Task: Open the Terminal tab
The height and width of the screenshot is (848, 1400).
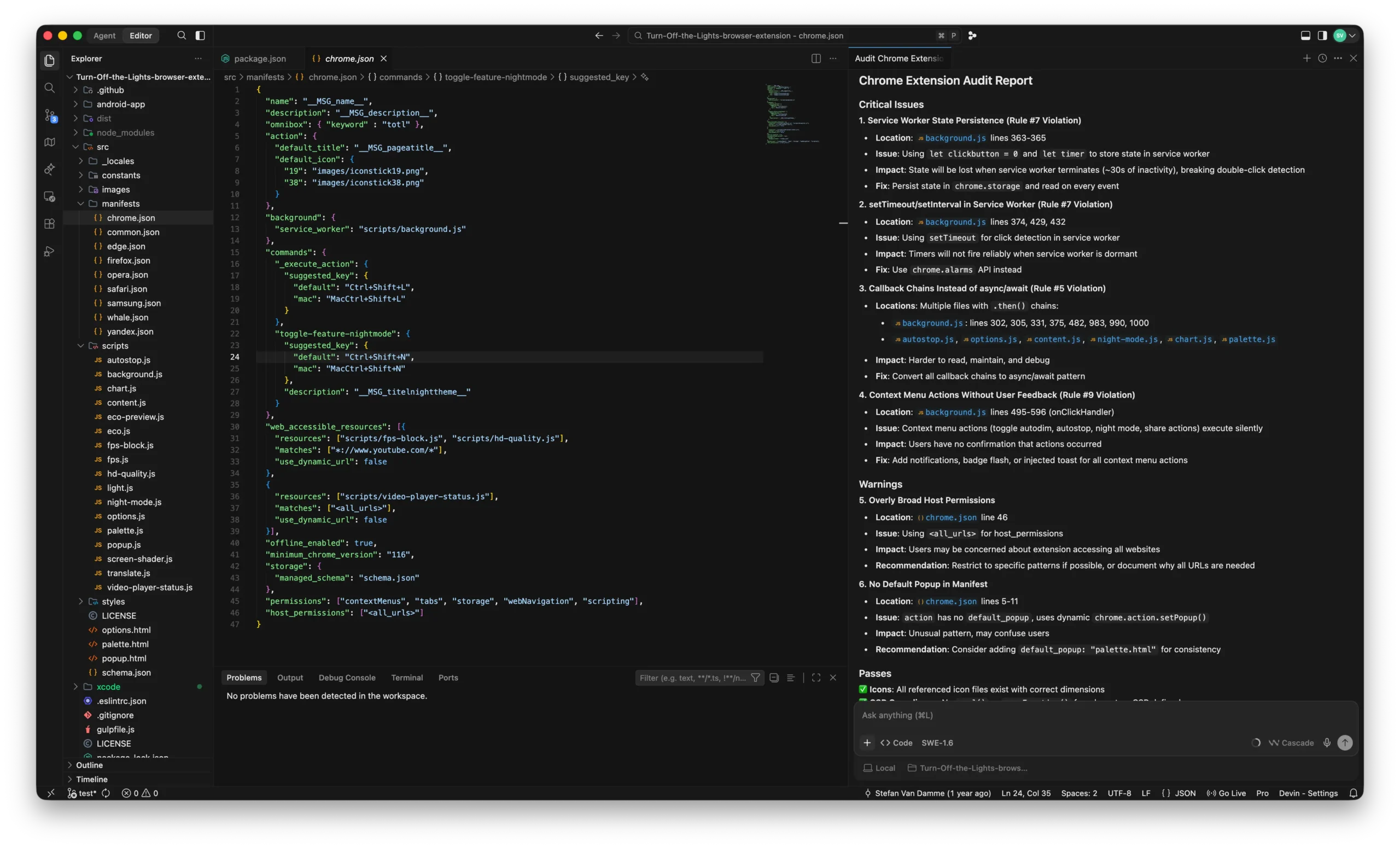Action: (x=407, y=677)
